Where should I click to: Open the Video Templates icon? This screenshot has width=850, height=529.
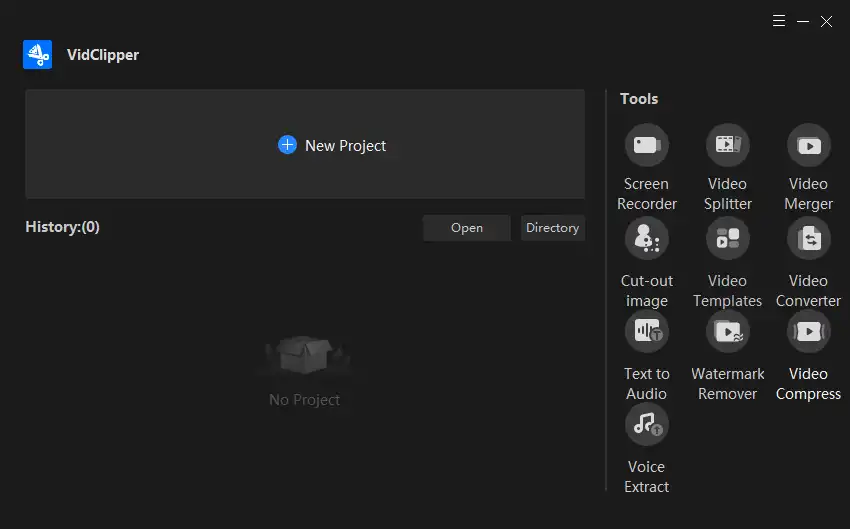point(727,238)
